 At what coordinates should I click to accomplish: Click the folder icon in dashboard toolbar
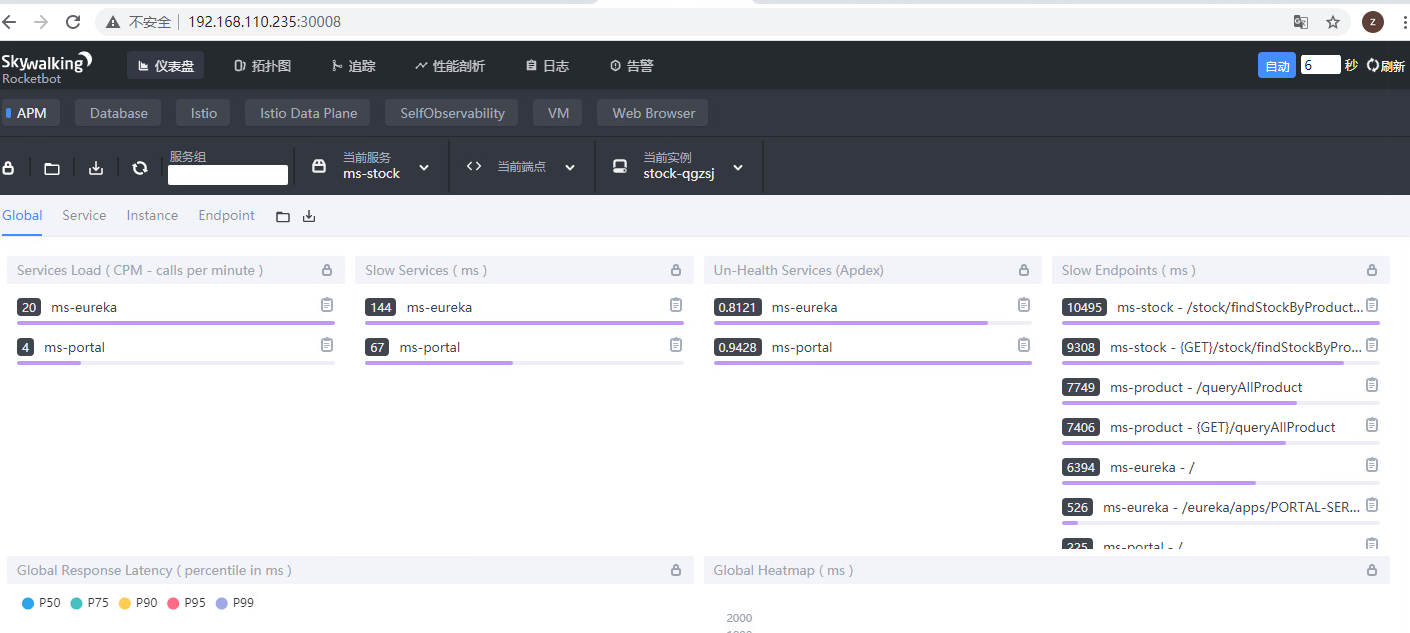tap(52, 168)
